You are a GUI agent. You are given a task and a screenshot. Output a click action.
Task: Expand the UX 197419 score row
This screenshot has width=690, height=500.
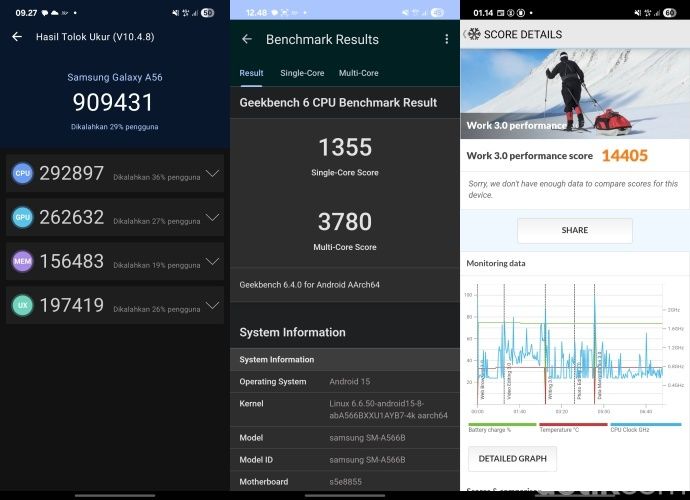point(213,305)
